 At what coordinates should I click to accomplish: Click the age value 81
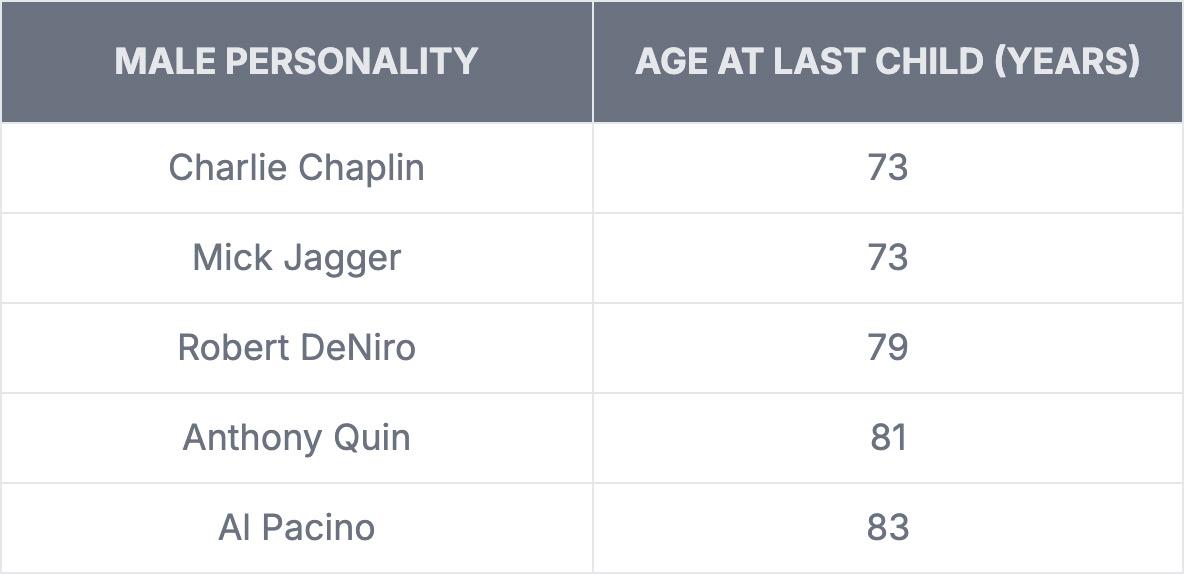point(887,437)
